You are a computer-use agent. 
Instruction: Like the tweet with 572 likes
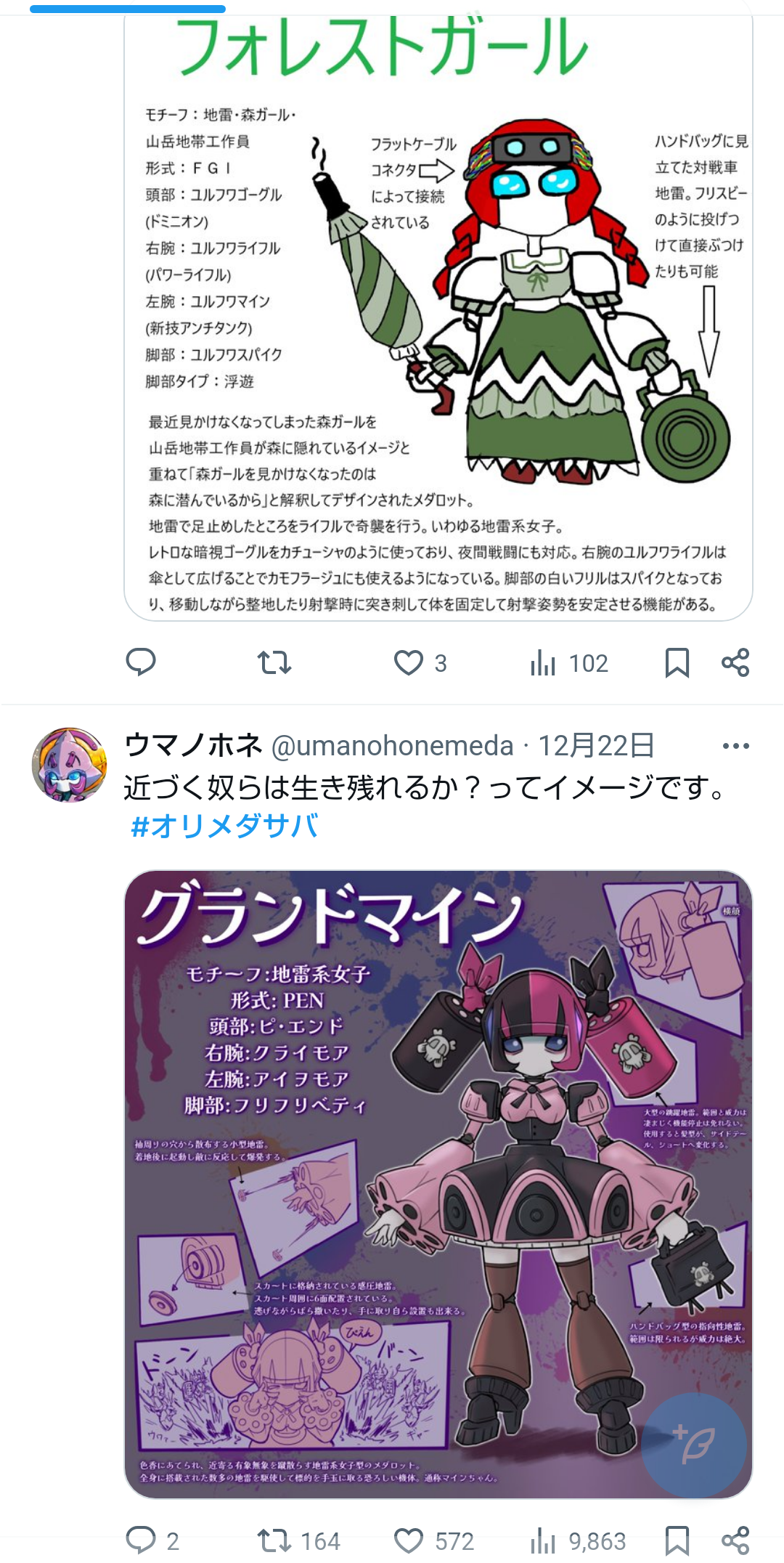433,1540
